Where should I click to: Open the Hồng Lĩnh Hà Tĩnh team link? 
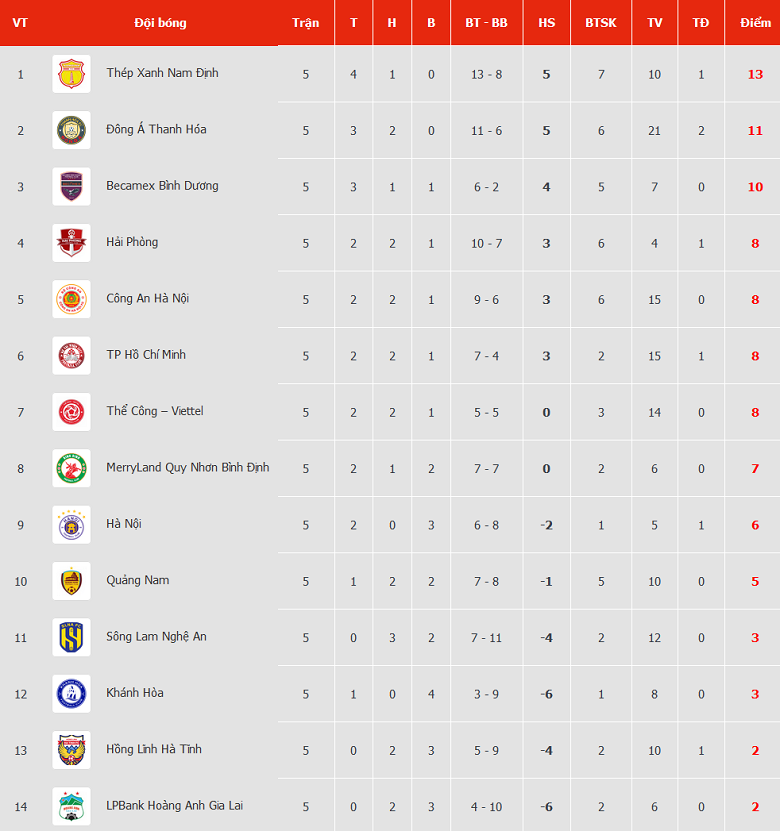[154, 749]
